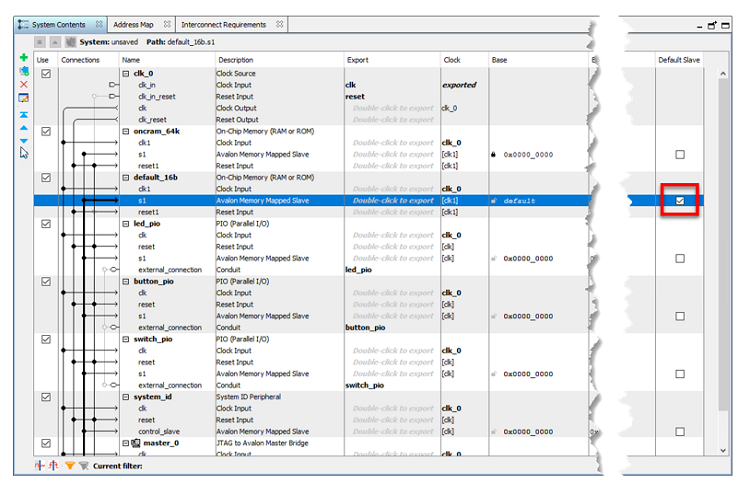Click the vertical scrollbar down arrow
Image resolution: width=750 pixels, height=495 pixels.
(723, 450)
